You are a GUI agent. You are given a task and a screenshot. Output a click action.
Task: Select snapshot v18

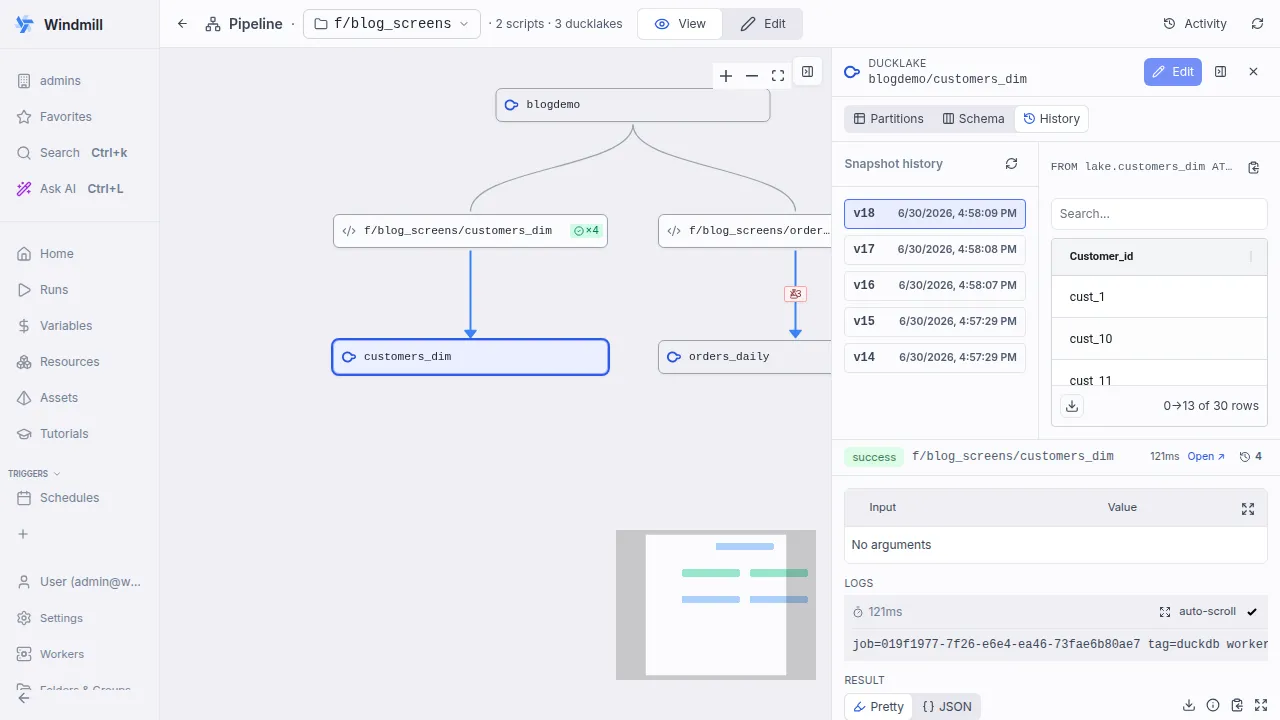click(x=935, y=213)
